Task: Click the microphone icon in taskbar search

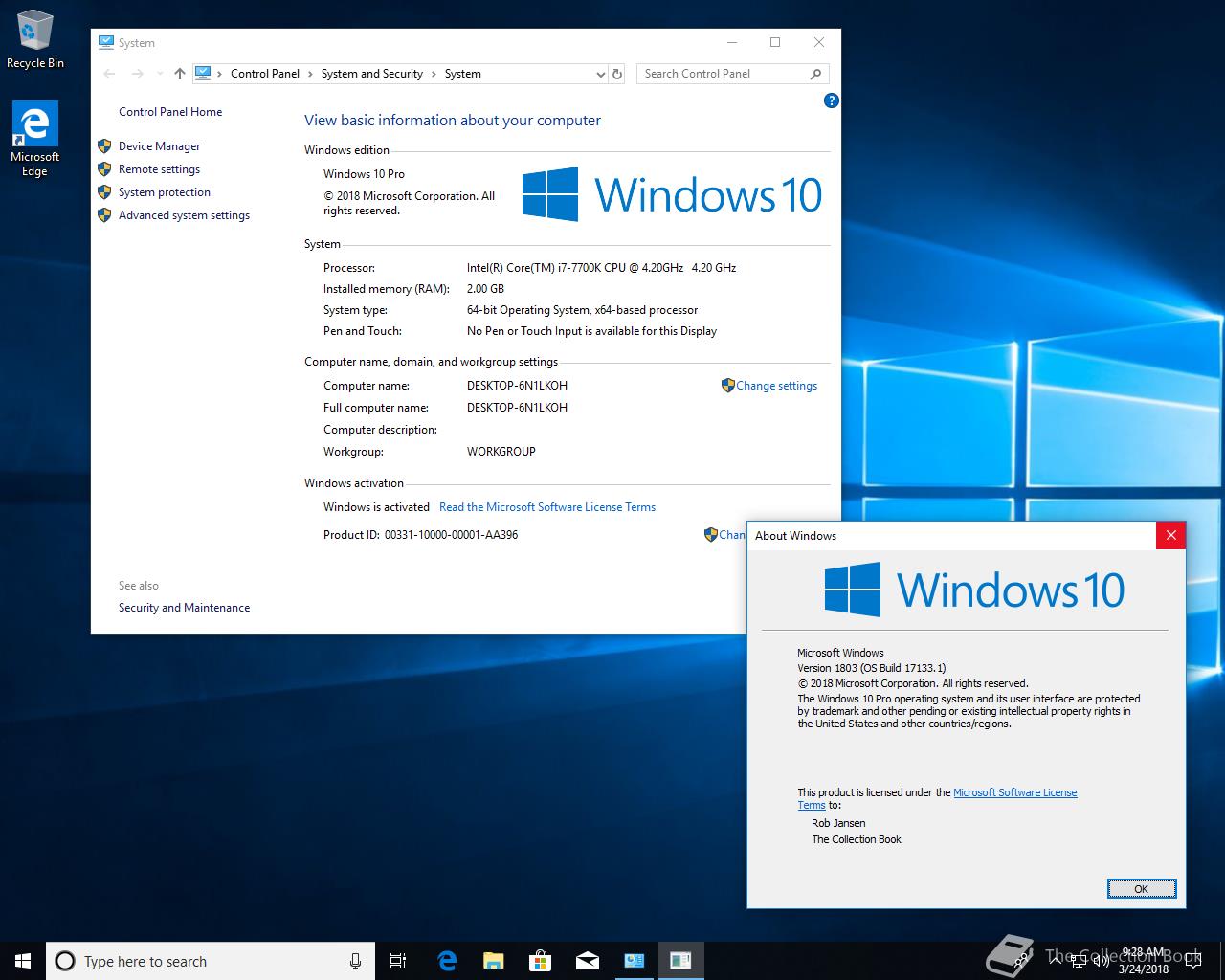Action: (x=355, y=961)
